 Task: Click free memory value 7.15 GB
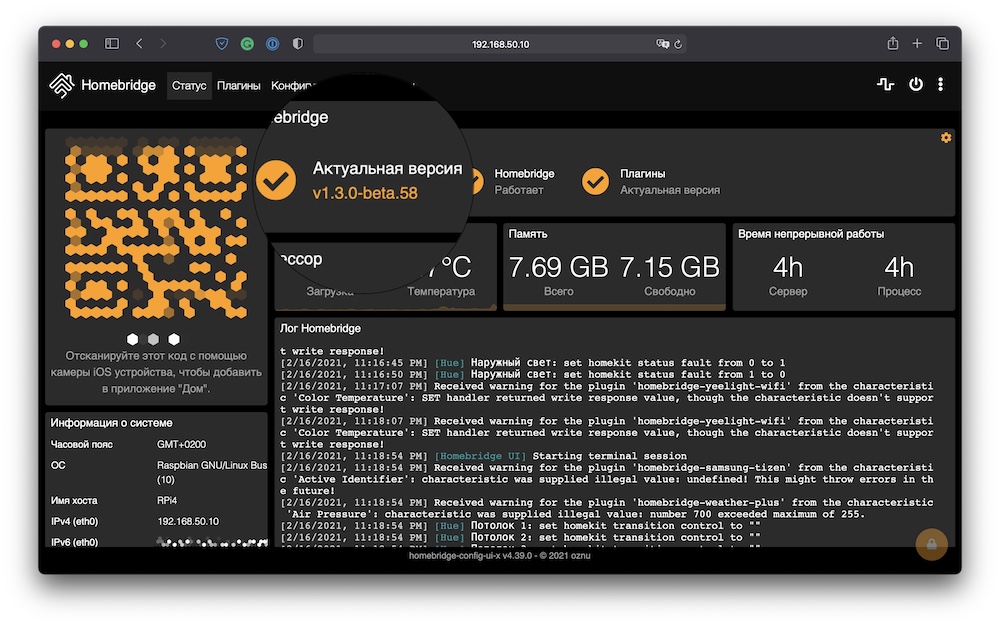669,267
